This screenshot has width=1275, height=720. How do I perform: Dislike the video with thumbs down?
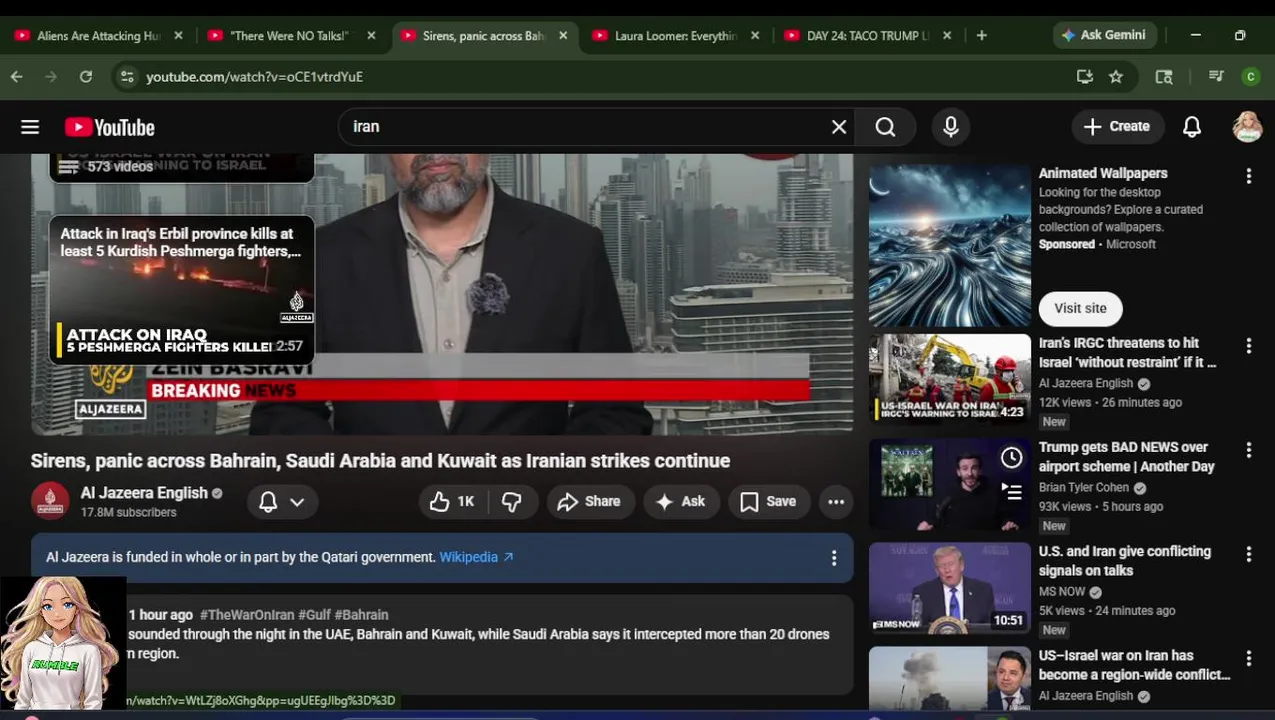click(512, 501)
